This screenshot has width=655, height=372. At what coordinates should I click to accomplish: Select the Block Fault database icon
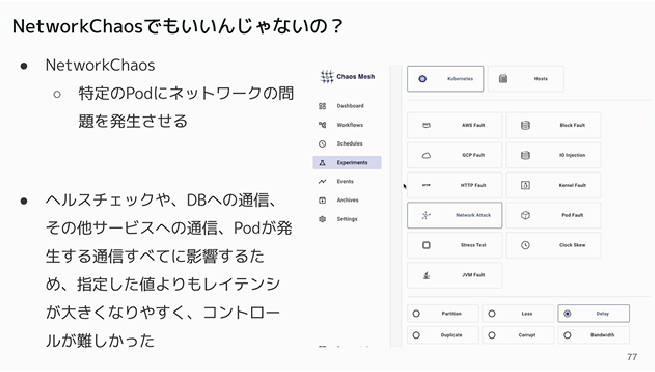click(x=526, y=125)
